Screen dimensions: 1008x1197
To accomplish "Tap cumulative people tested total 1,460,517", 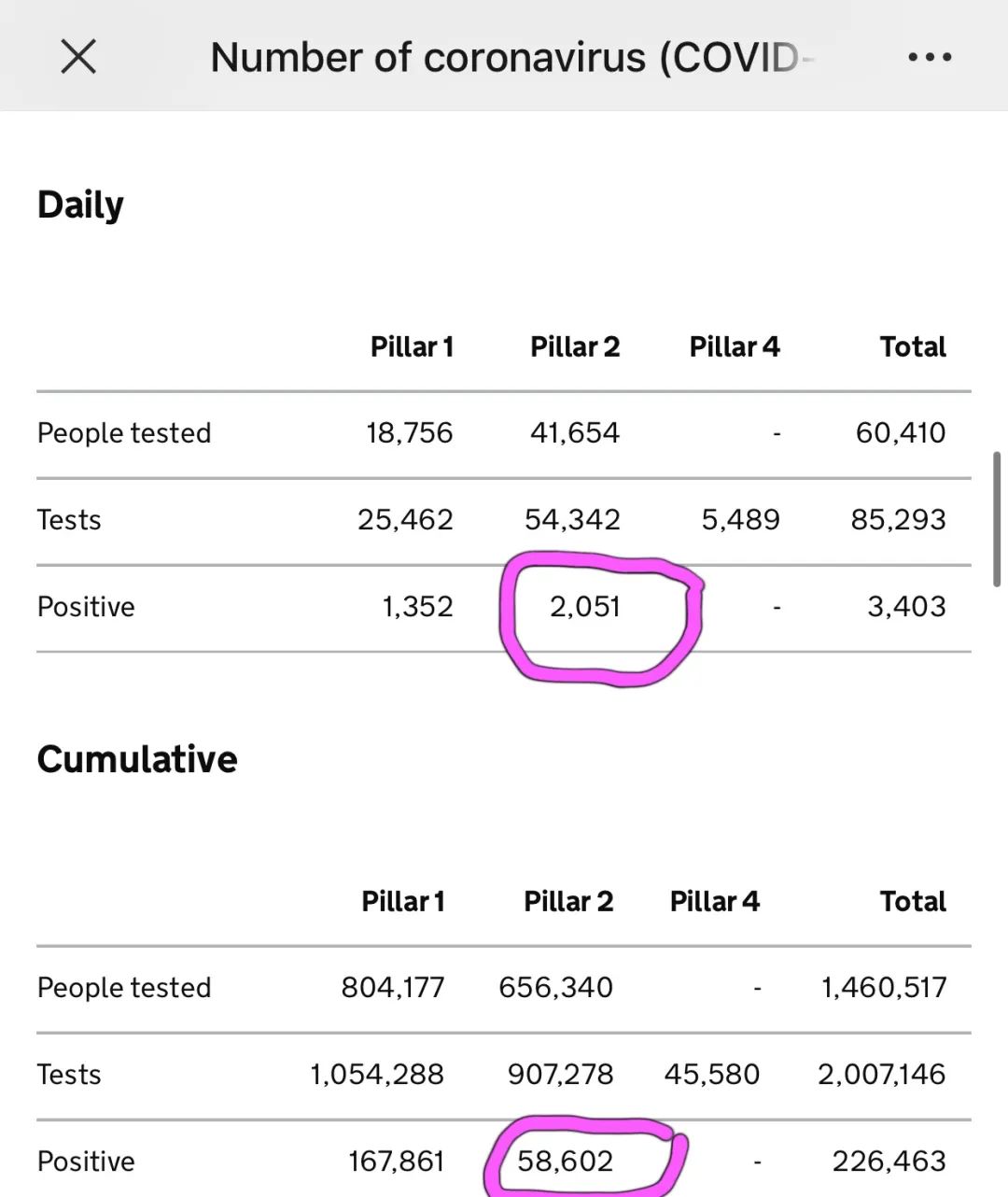I will [884, 987].
